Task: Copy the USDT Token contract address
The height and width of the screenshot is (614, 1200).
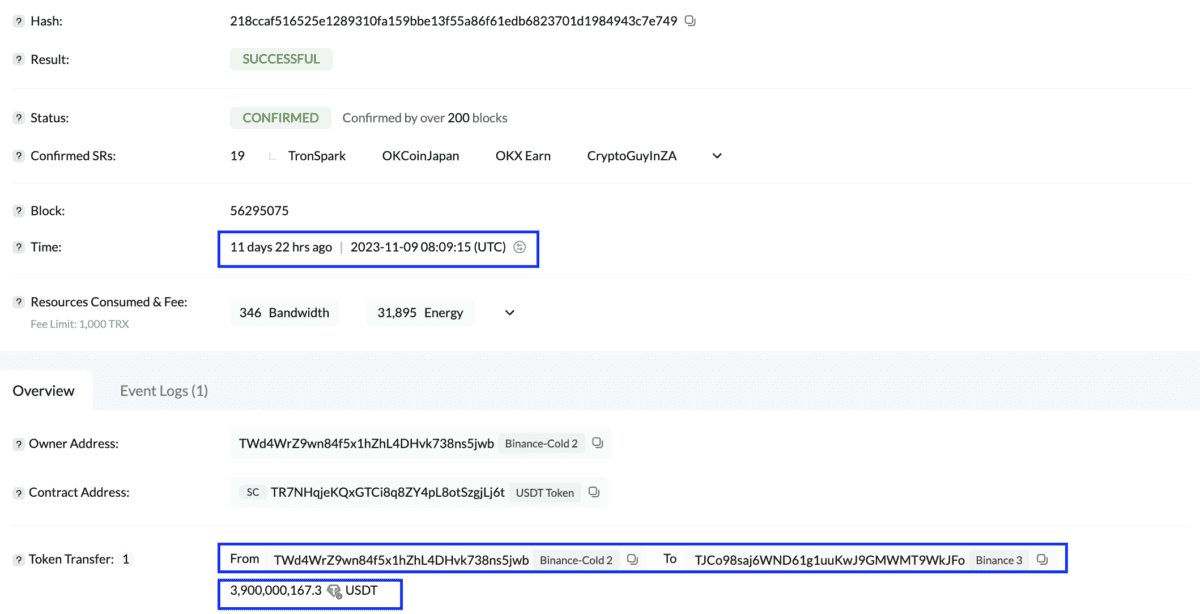Action: (x=594, y=492)
